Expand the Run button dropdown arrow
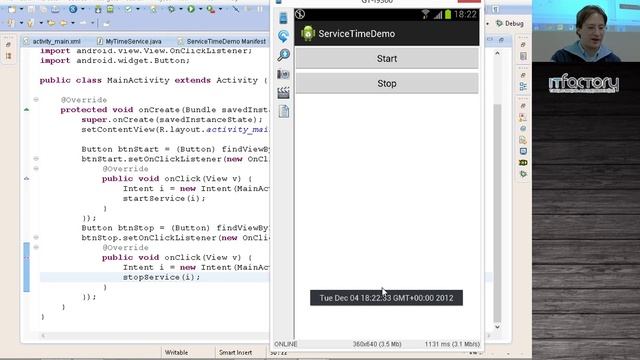The width and height of the screenshot is (640, 360). tap(200, 9)
